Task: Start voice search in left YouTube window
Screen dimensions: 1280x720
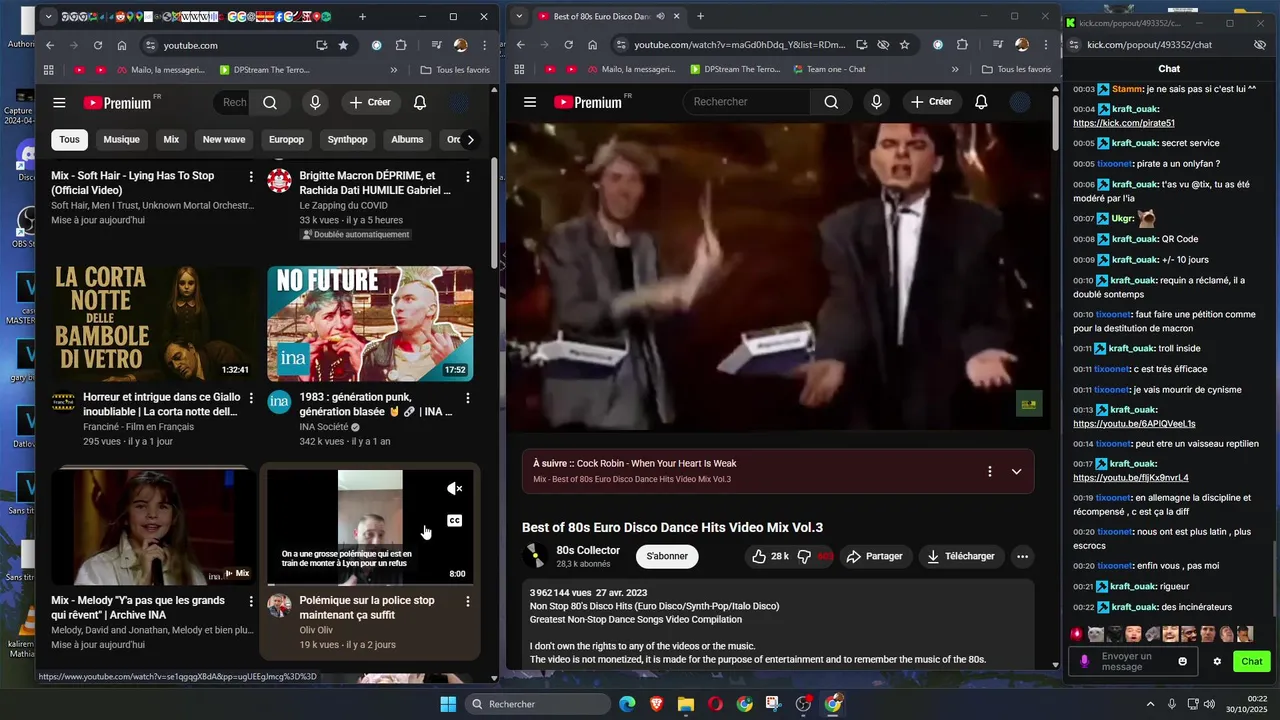Action: pyautogui.click(x=315, y=103)
